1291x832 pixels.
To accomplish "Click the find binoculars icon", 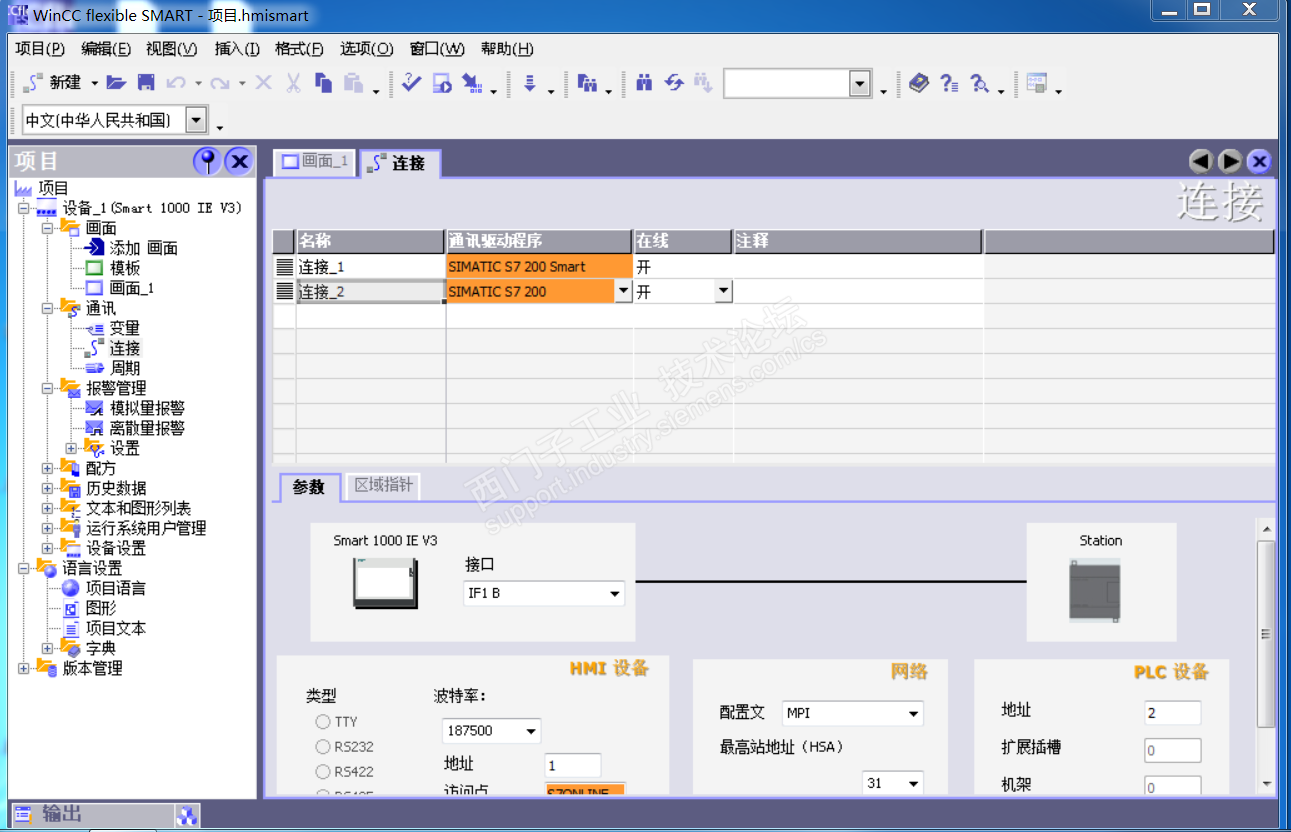I will click(644, 83).
